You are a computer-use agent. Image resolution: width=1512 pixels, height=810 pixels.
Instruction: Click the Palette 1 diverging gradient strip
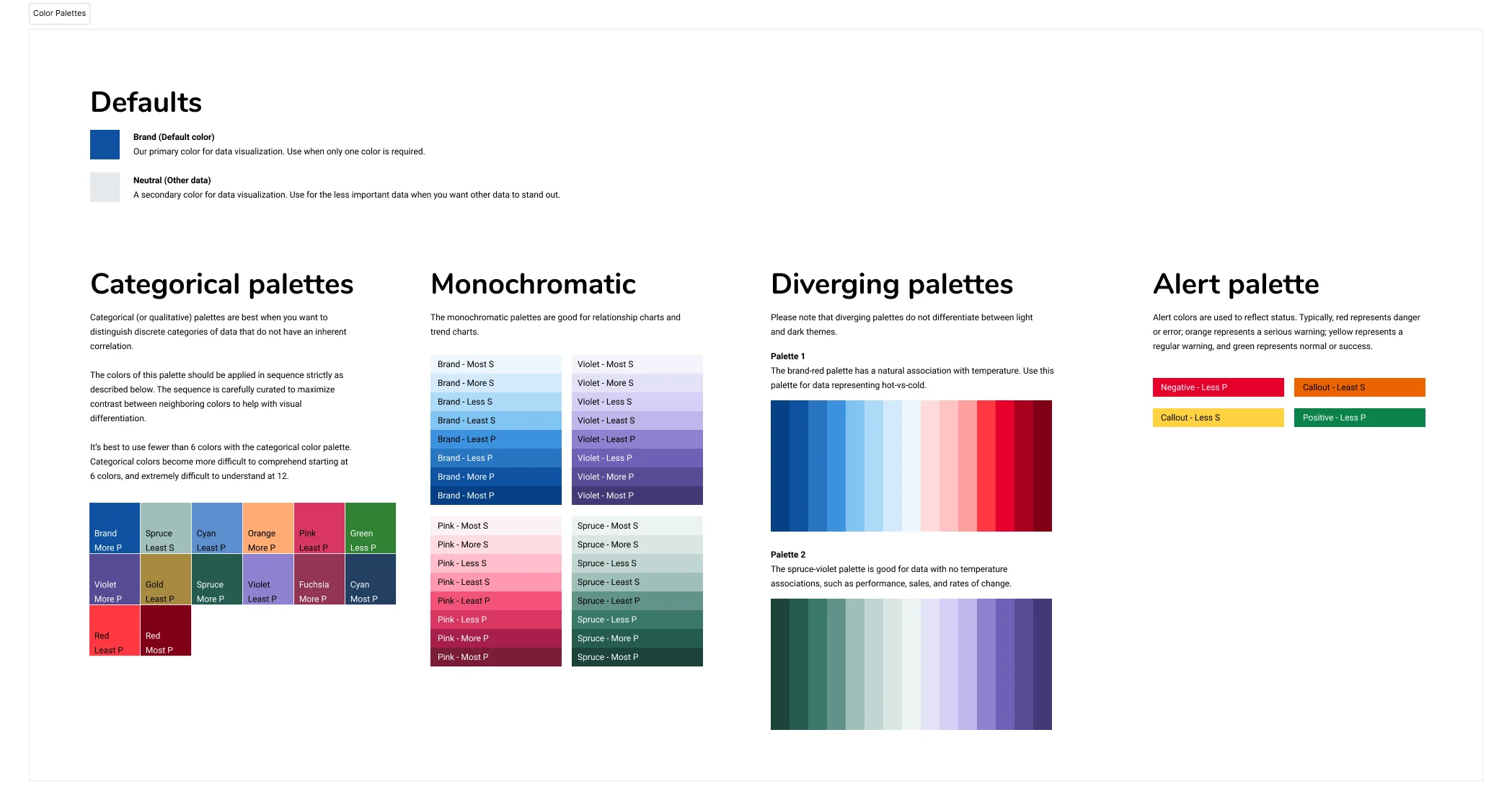coord(911,466)
